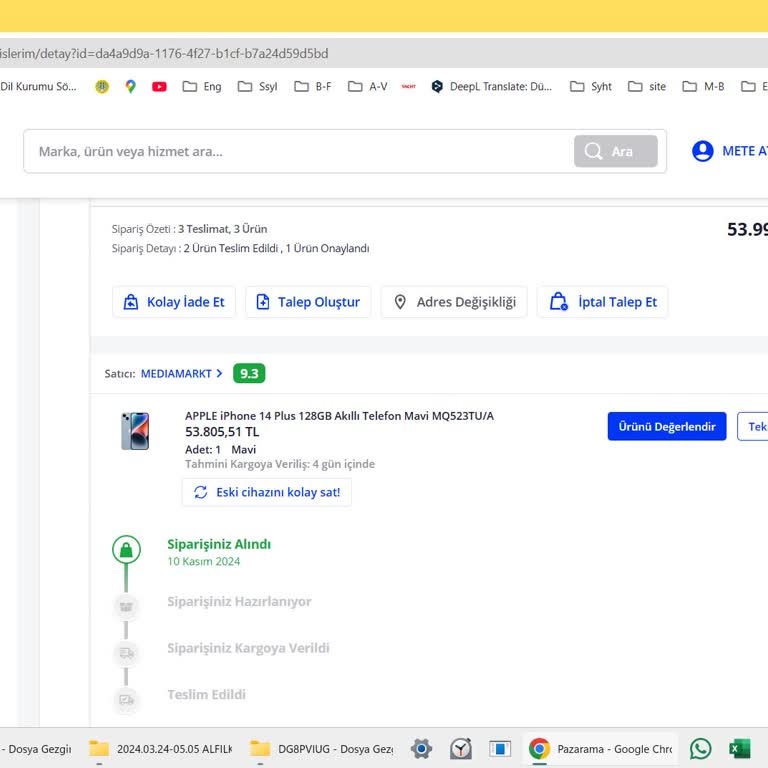This screenshot has height=768, width=768.
Task: Select the 'Siparişiniz Alındı' status label
Action: 219,544
